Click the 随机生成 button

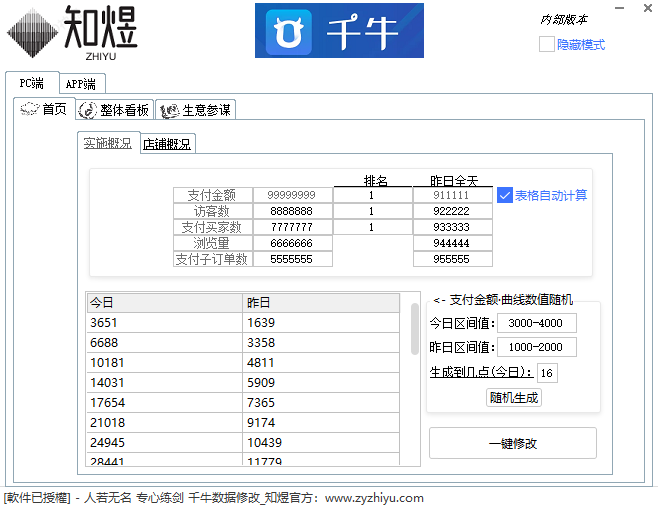(514, 397)
